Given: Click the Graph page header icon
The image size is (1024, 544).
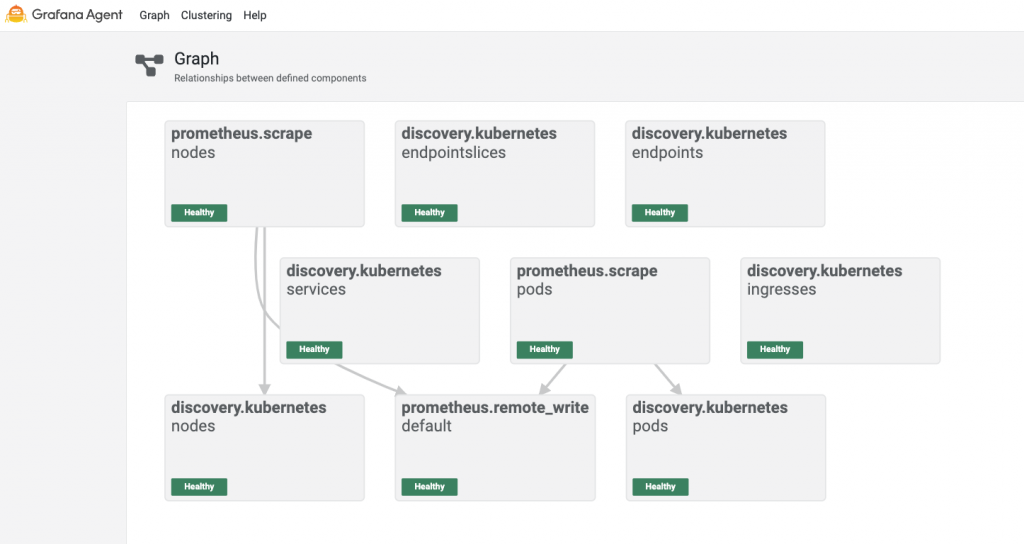Looking at the screenshot, I should coord(149,66).
